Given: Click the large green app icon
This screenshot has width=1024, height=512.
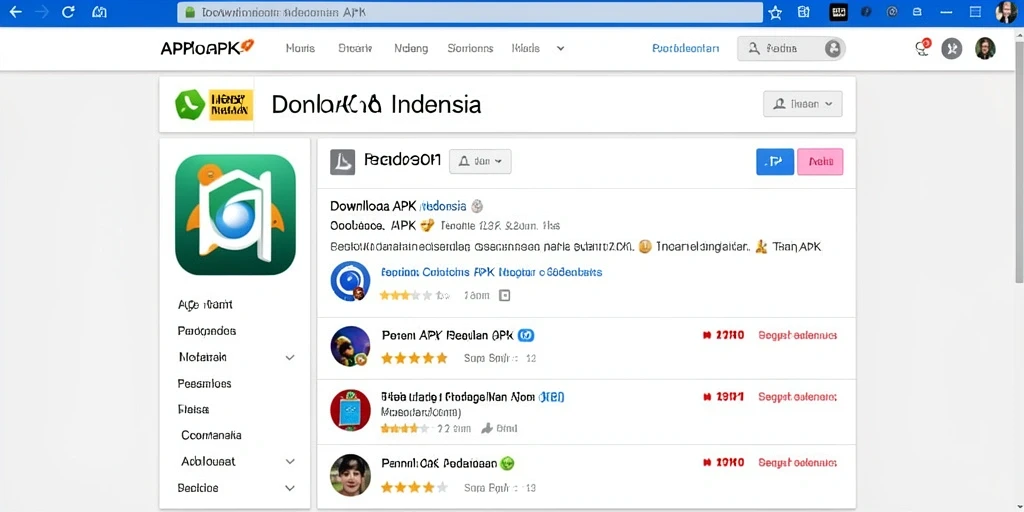Looking at the screenshot, I should pyautogui.click(x=235, y=214).
